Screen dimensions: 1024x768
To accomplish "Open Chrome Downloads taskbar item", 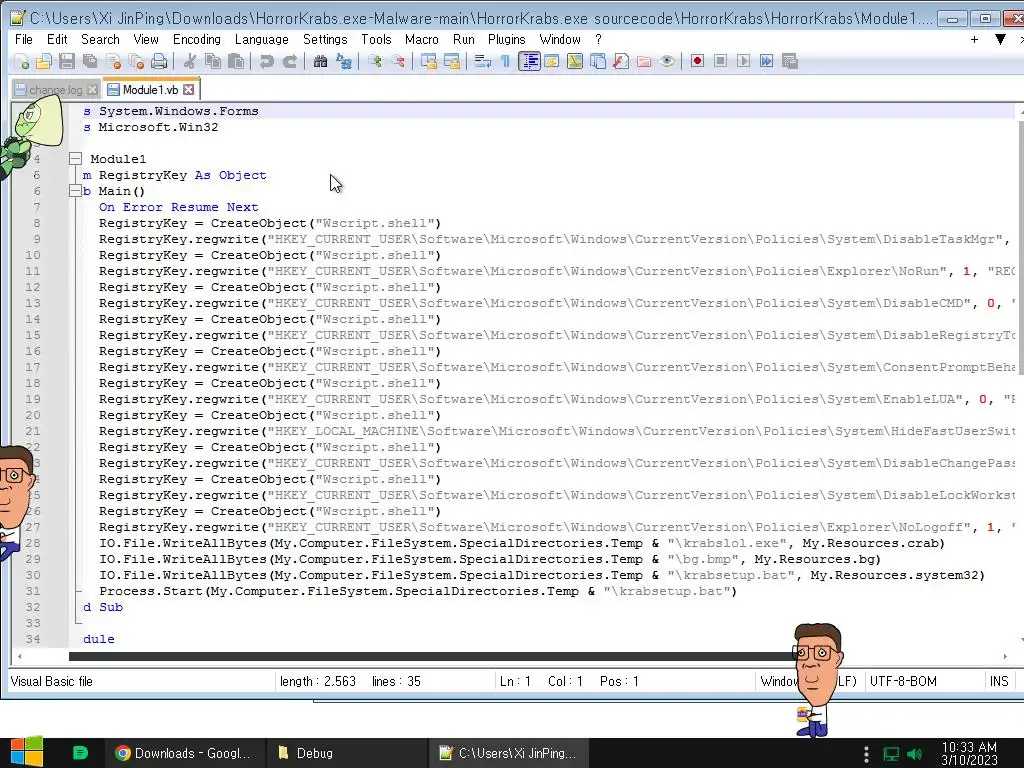I will 184,753.
